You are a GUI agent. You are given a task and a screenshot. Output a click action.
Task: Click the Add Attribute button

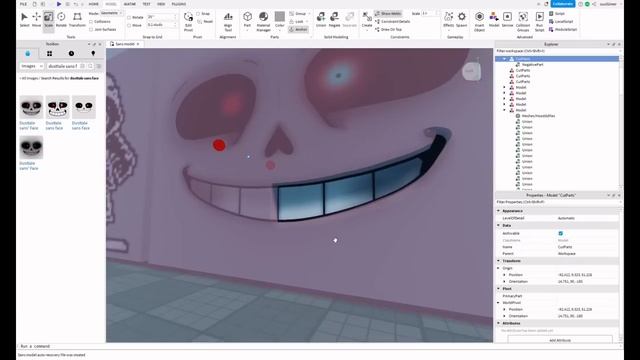560,340
